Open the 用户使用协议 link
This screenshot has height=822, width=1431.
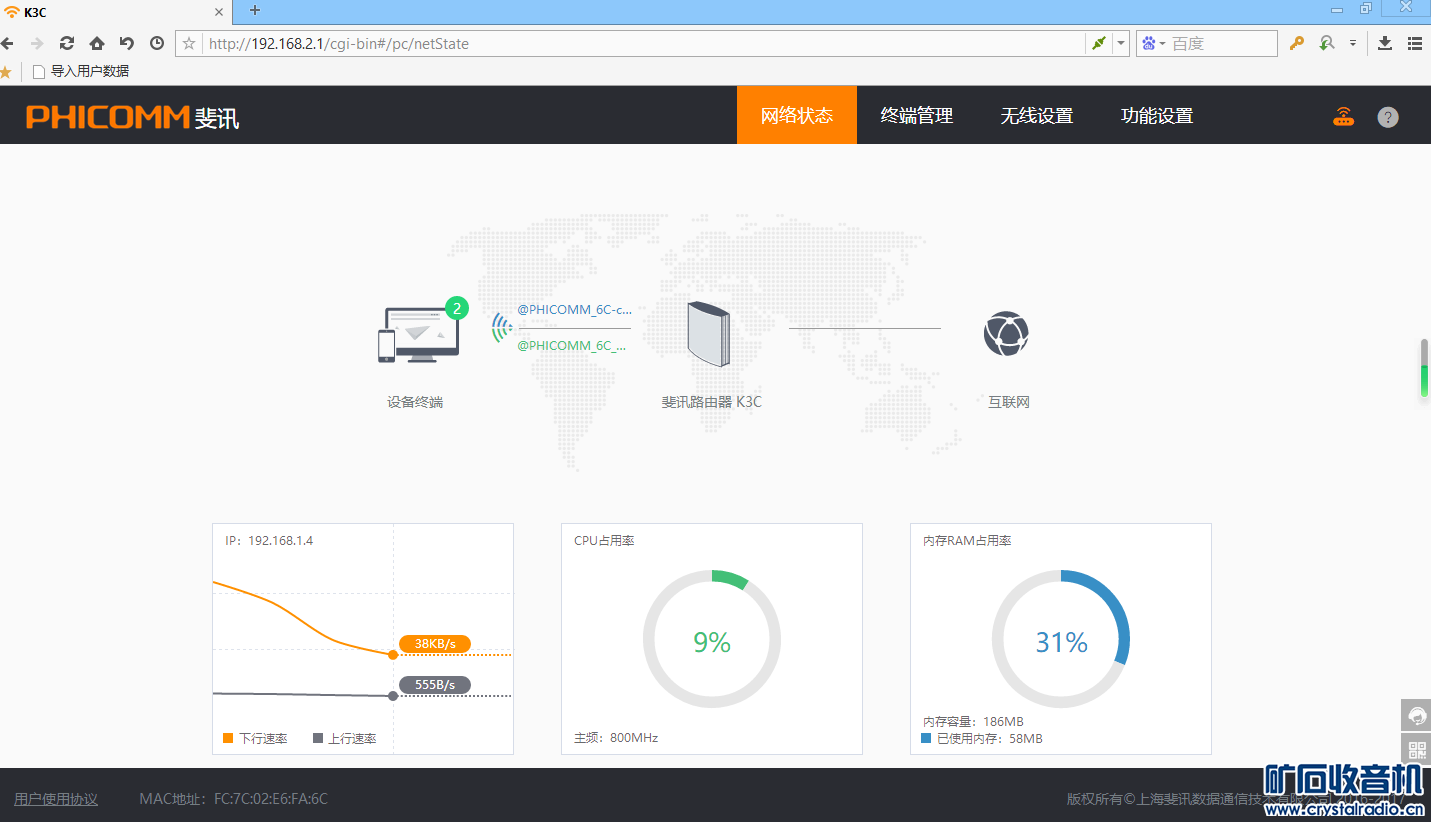tap(56, 799)
